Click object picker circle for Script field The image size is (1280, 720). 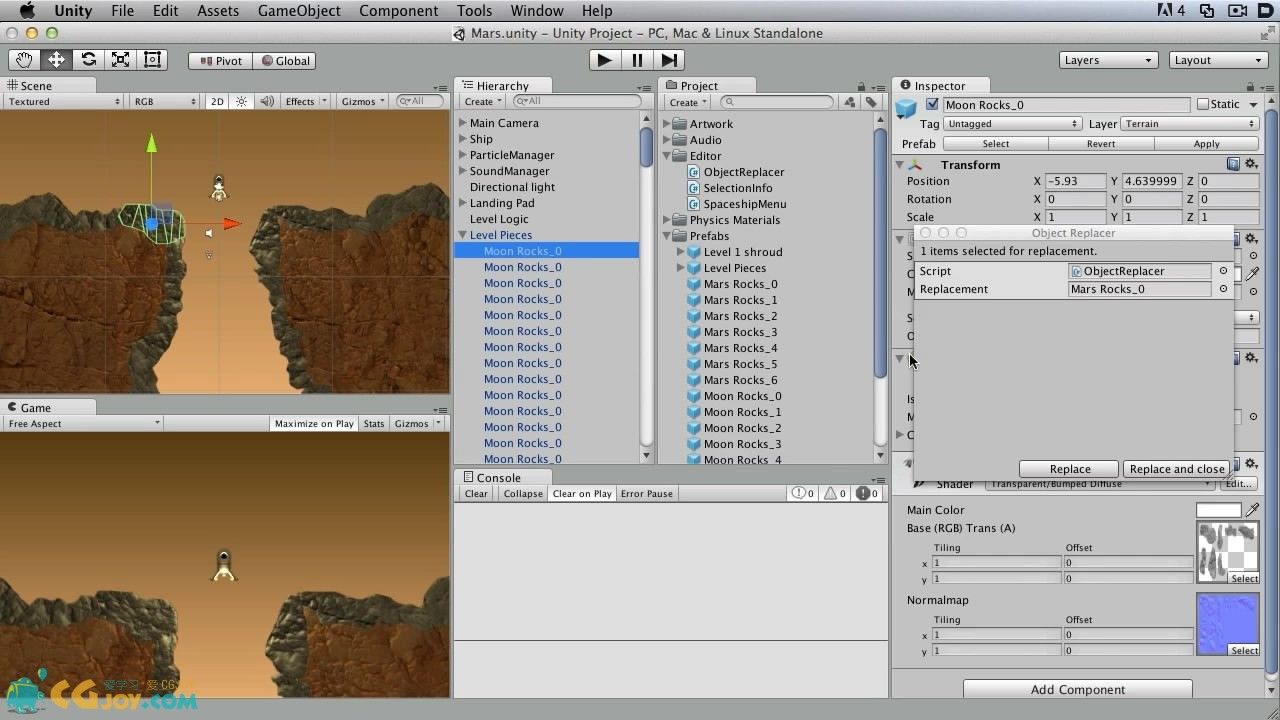(x=1223, y=271)
